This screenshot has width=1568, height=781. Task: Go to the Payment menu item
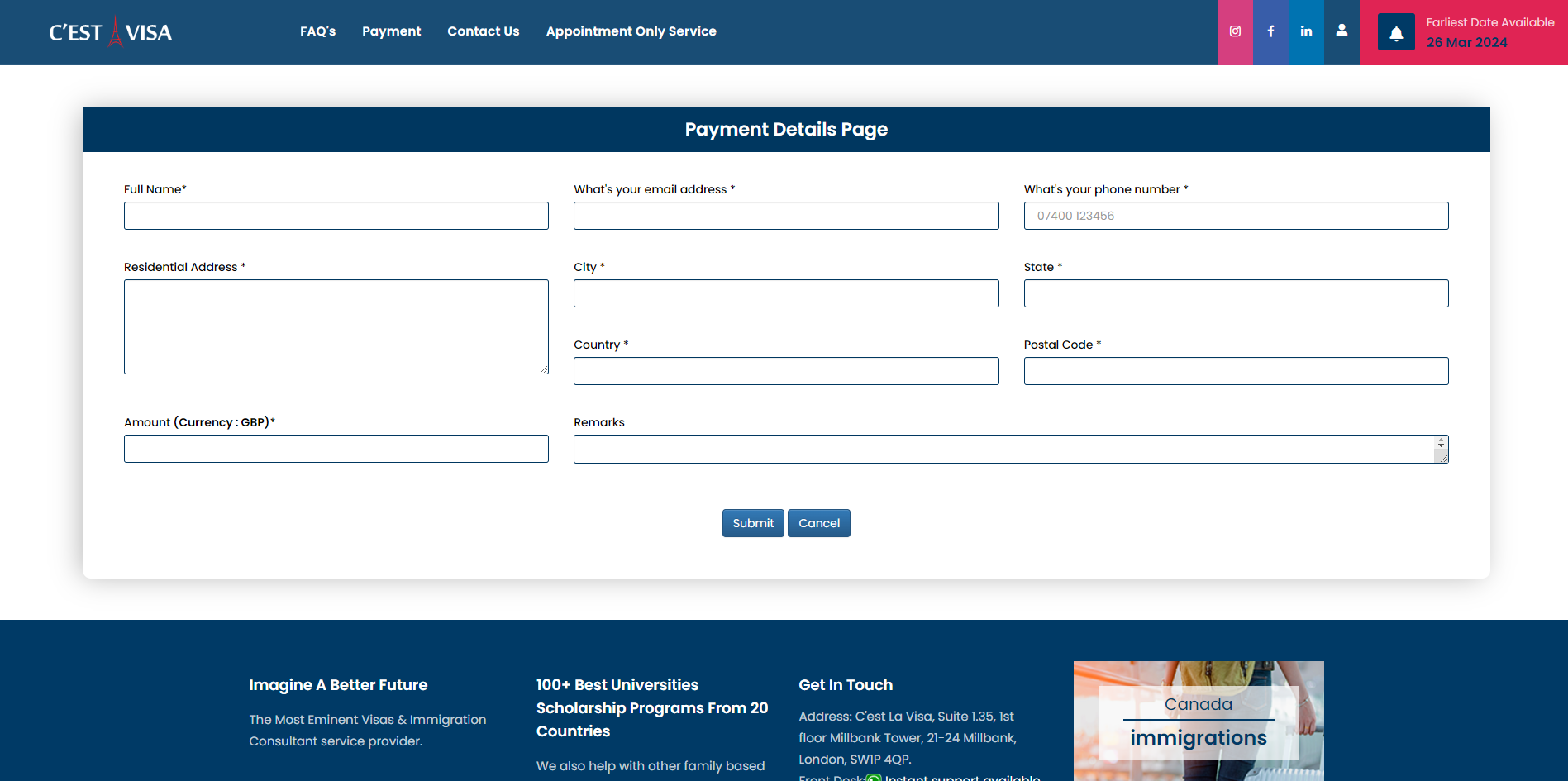391,31
